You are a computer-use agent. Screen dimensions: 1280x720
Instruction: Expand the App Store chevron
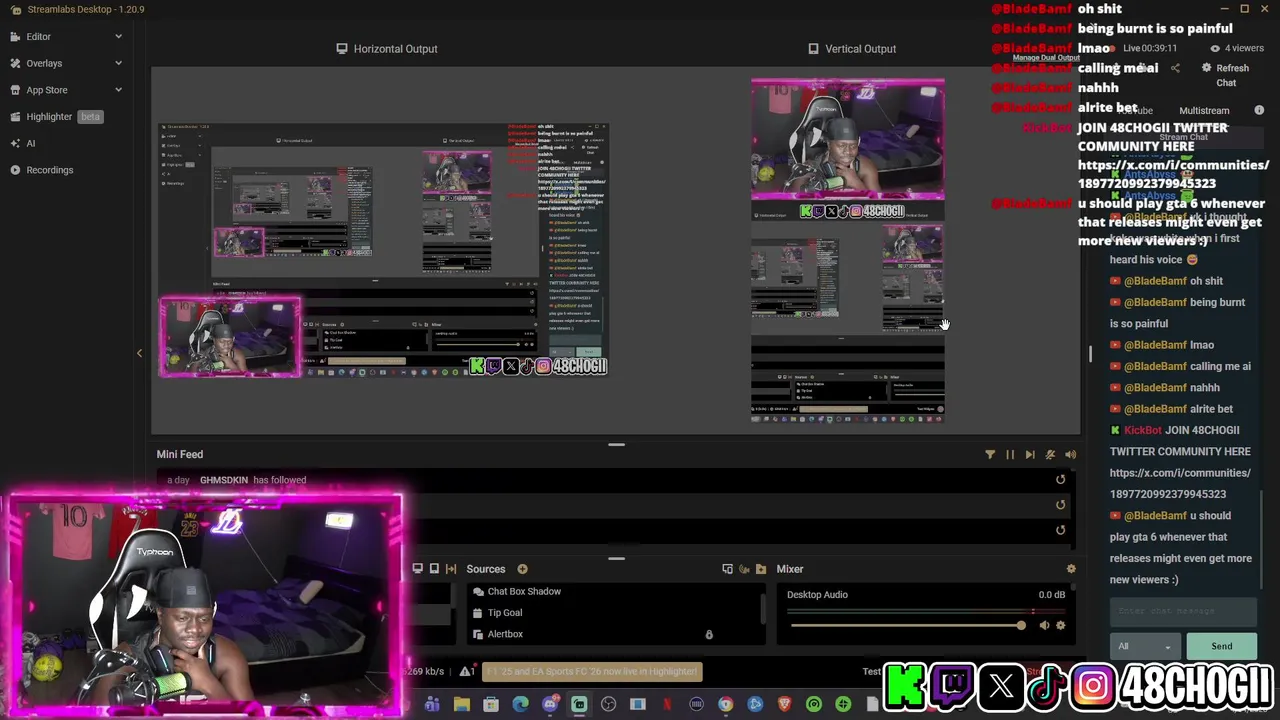[118, 90]
